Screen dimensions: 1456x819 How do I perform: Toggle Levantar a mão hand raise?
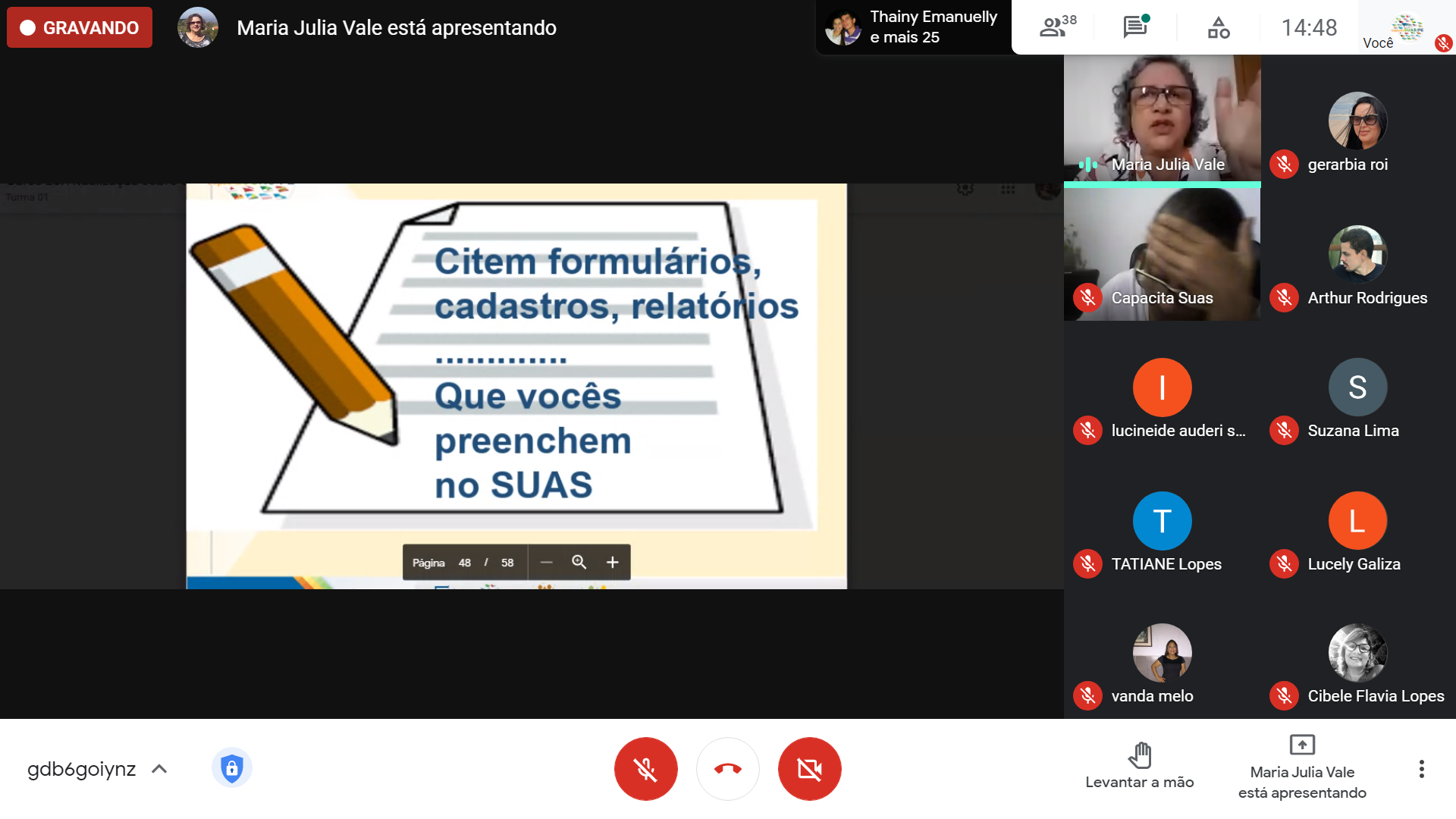tap(1139, 766)
